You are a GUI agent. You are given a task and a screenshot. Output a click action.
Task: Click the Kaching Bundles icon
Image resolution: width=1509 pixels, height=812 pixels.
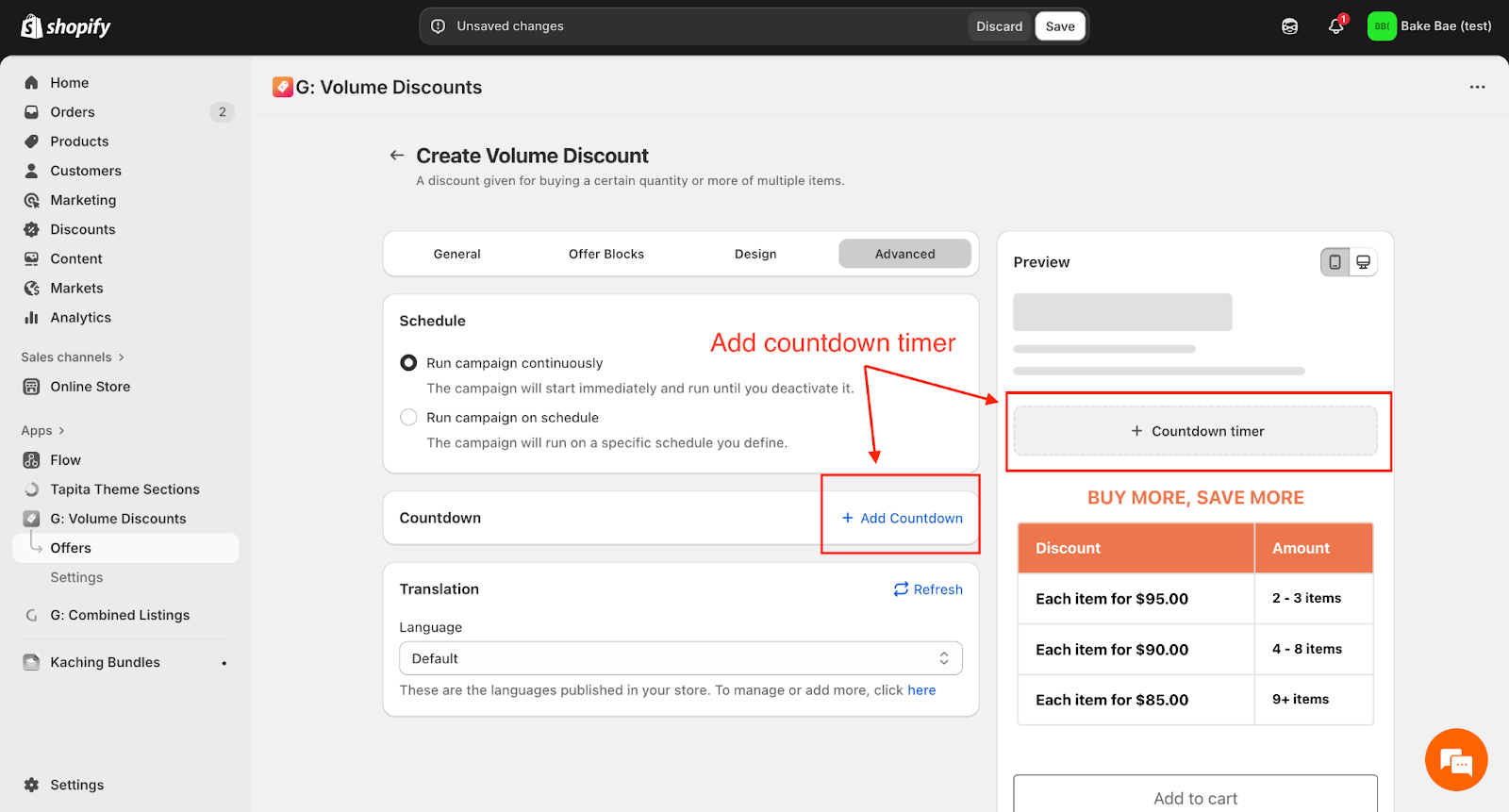31,662
